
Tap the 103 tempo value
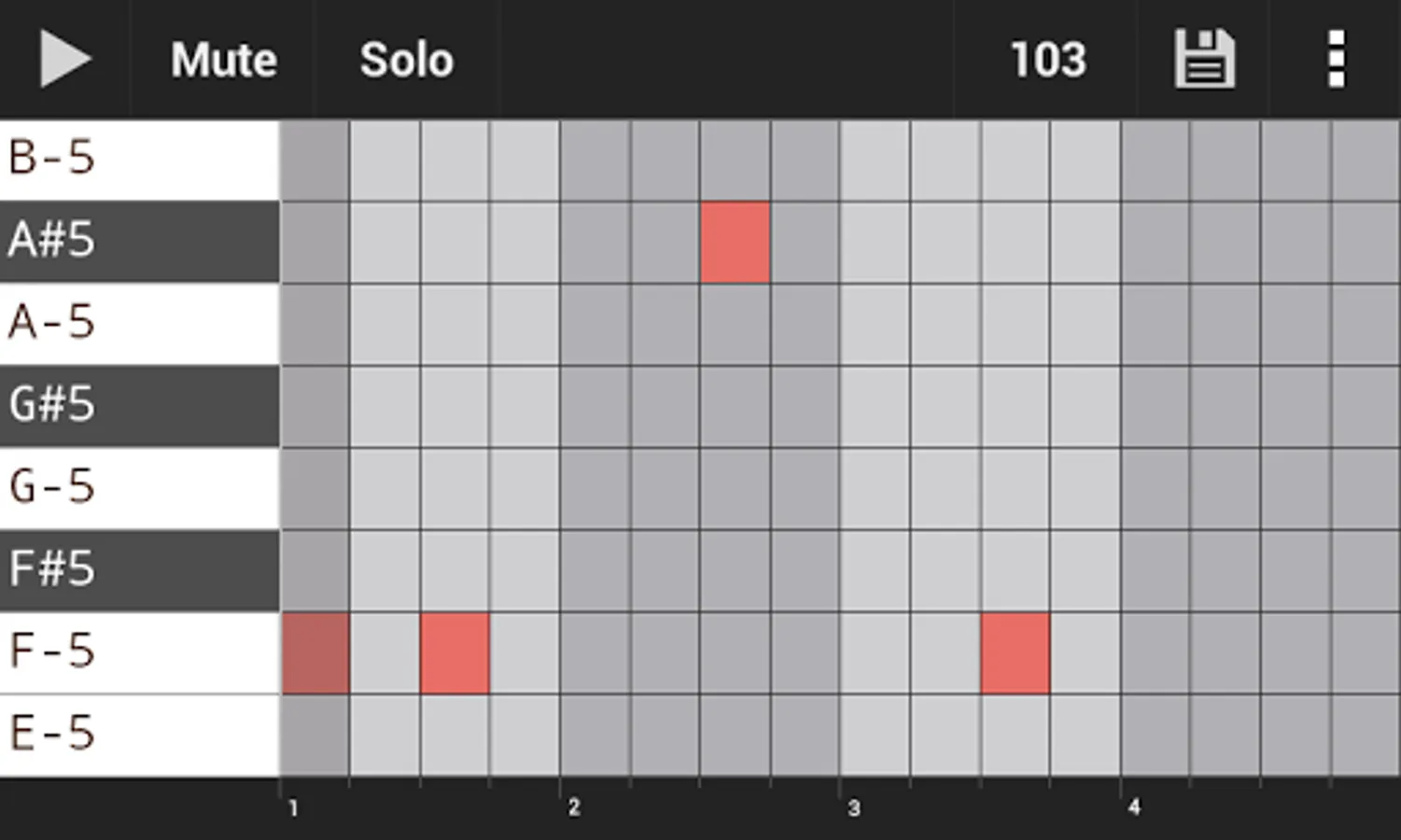[x=1047, y=60]
